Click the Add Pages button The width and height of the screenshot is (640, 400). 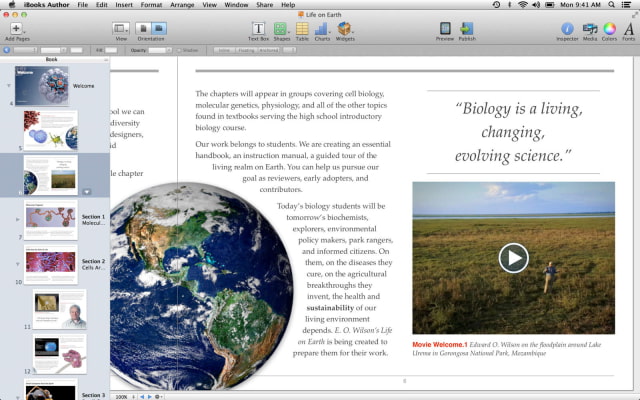coord(17,30)
